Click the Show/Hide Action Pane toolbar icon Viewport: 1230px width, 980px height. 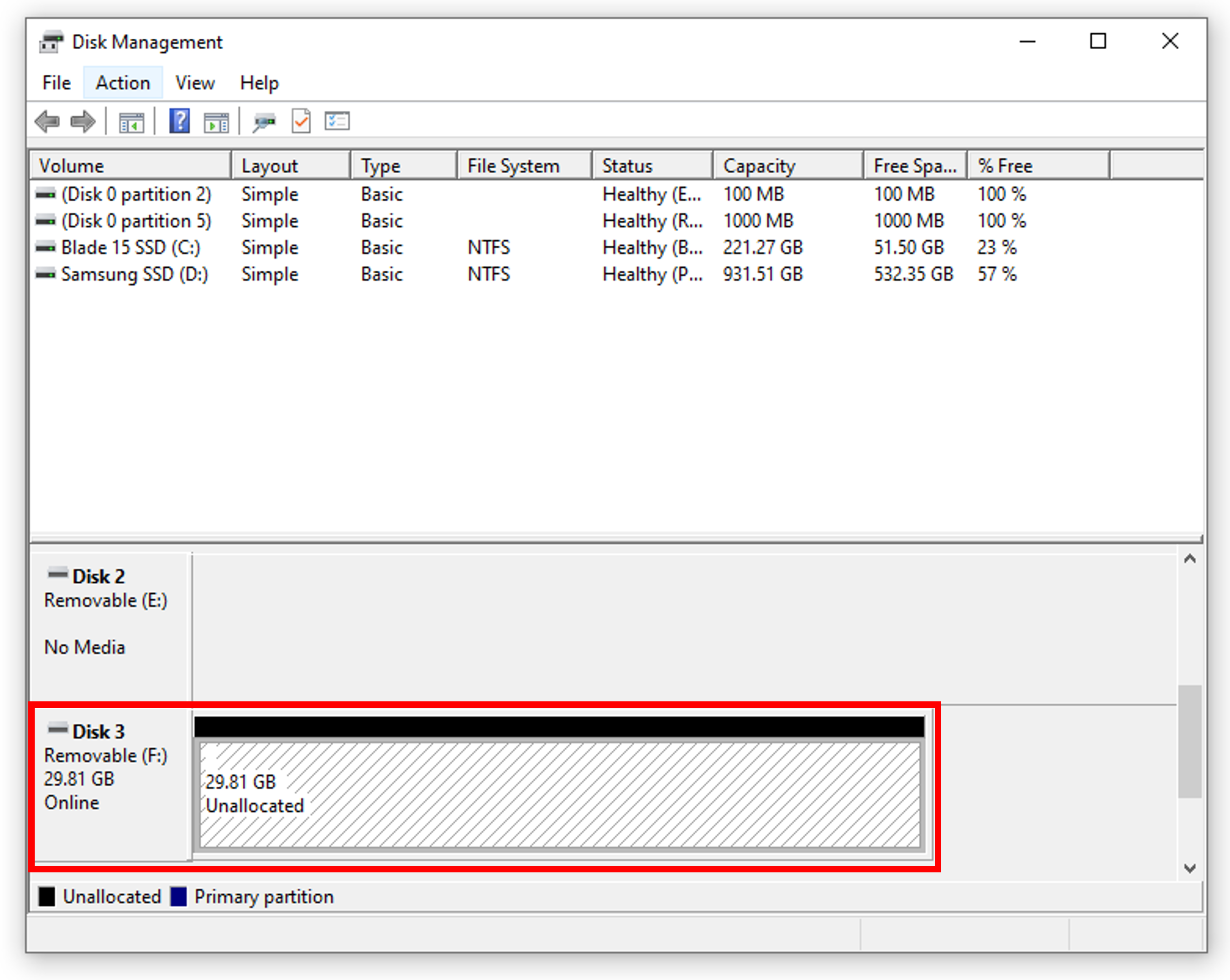click(216, 121)
